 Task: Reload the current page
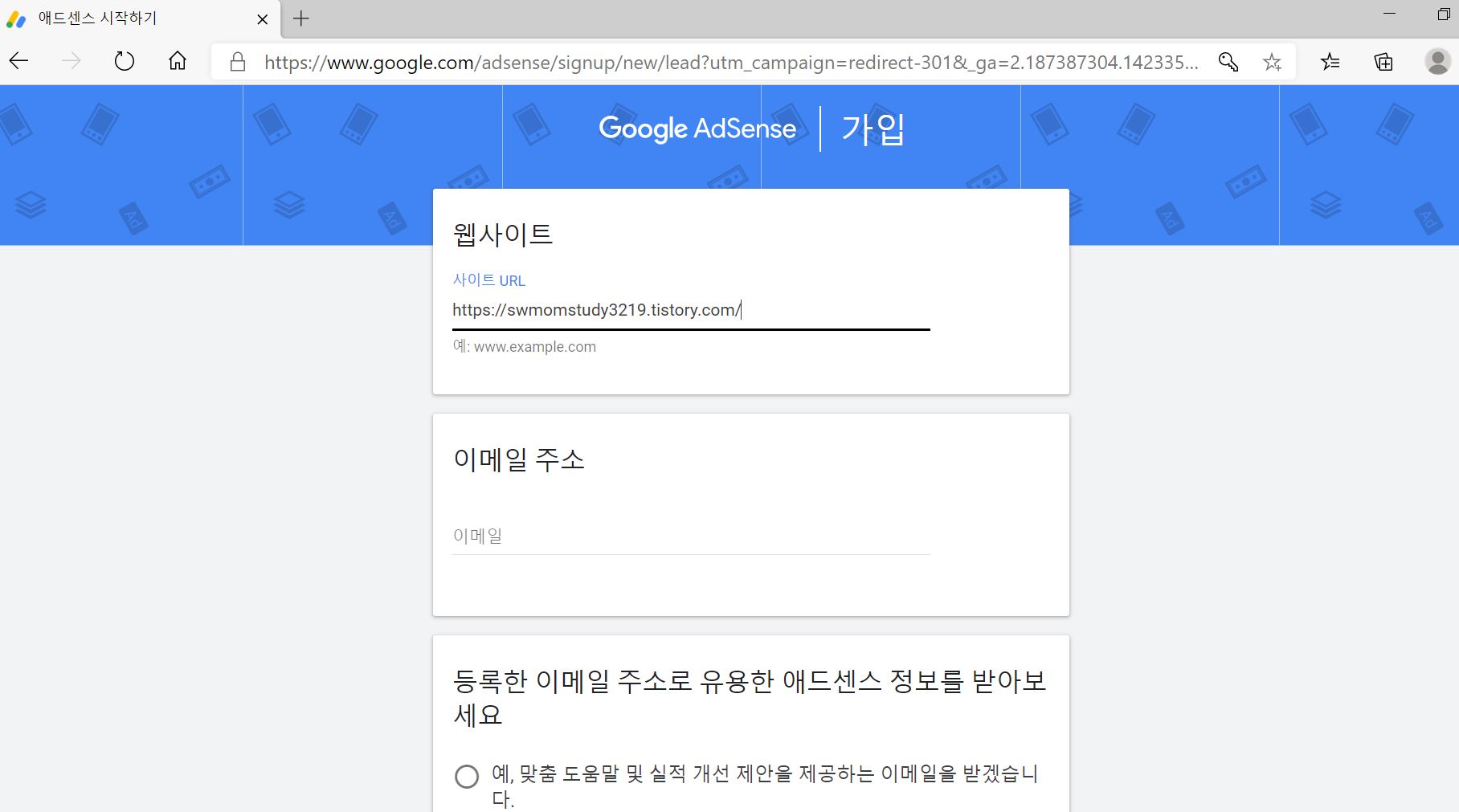(125, 61)
